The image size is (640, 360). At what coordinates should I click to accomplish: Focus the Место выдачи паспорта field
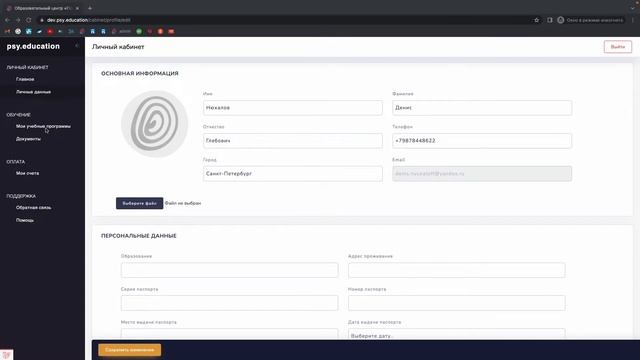tap(229, 334)
